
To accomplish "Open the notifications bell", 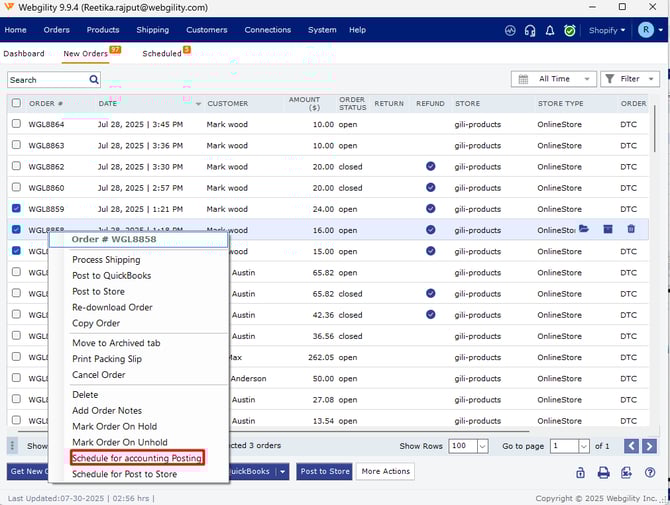I will click(550, 30).
